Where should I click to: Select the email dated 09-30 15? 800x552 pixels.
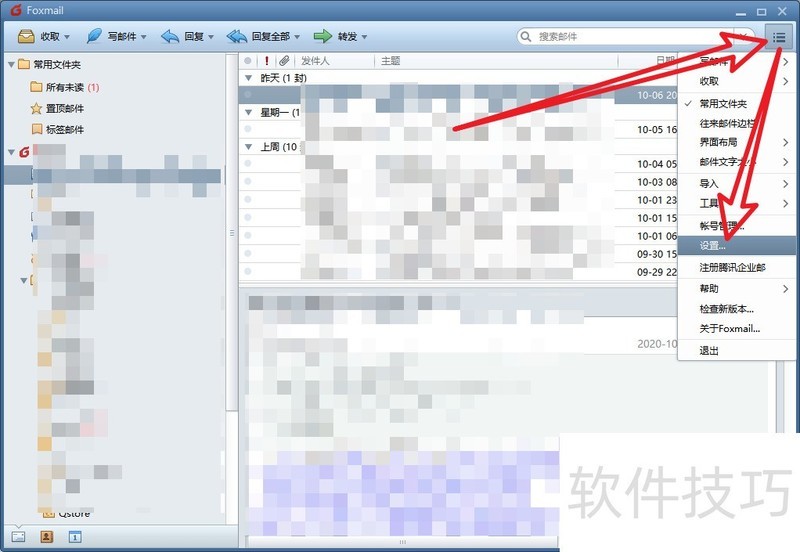(x=458, y=254)
